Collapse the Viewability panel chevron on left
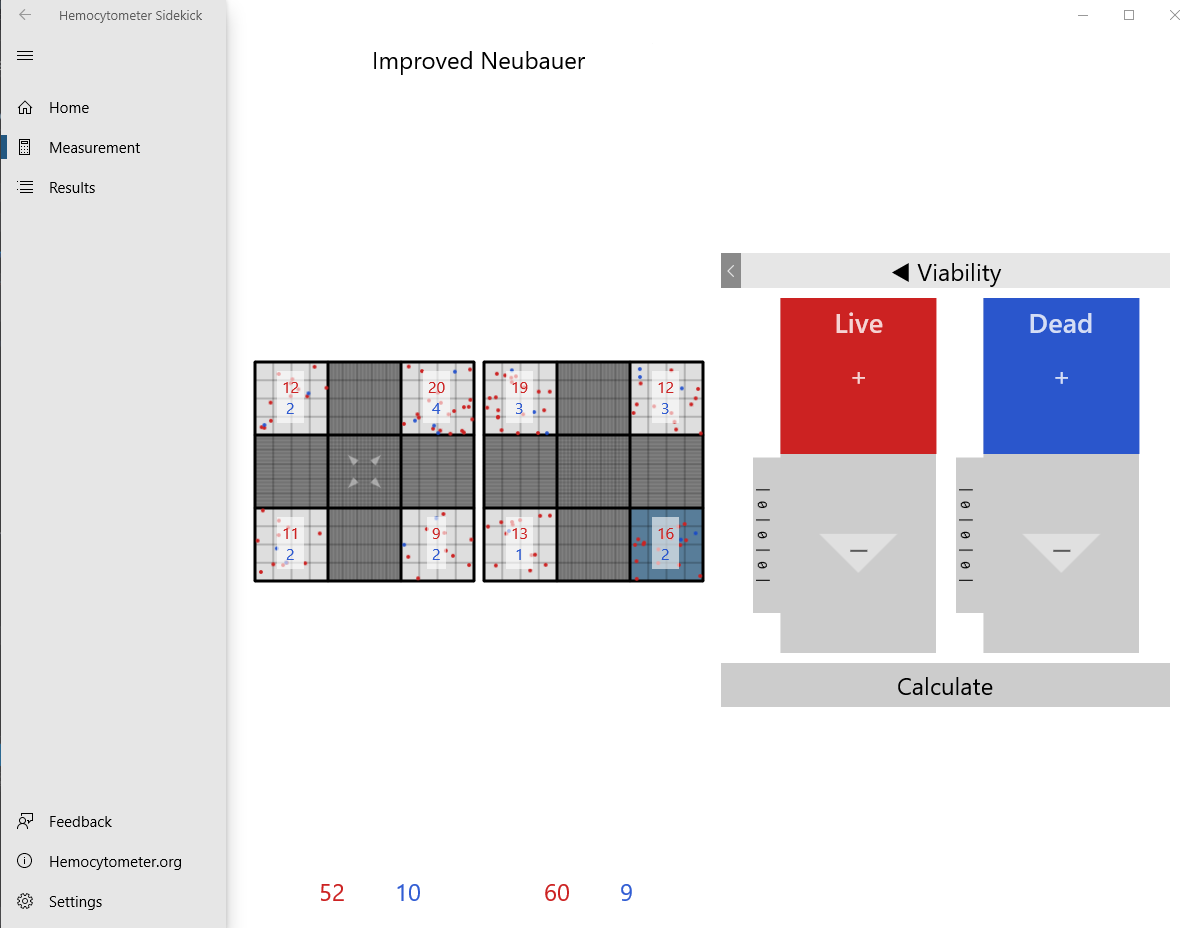Viewport: 1198px width, 928px height. click(731, 270)
